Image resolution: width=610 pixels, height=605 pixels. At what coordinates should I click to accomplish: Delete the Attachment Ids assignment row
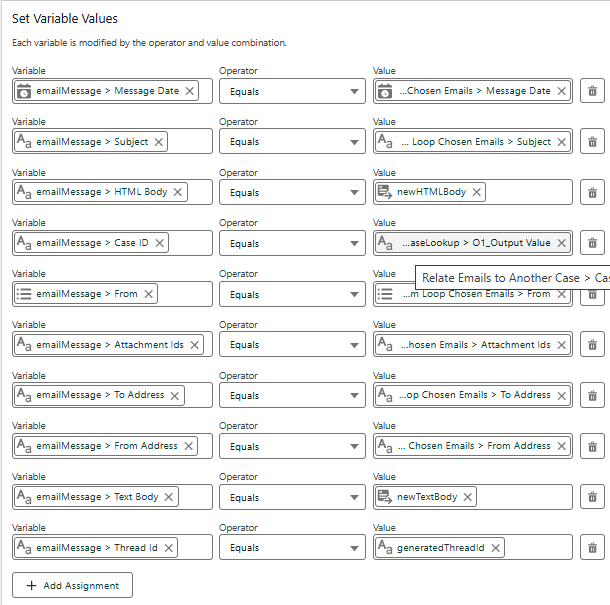click(592, 345)
